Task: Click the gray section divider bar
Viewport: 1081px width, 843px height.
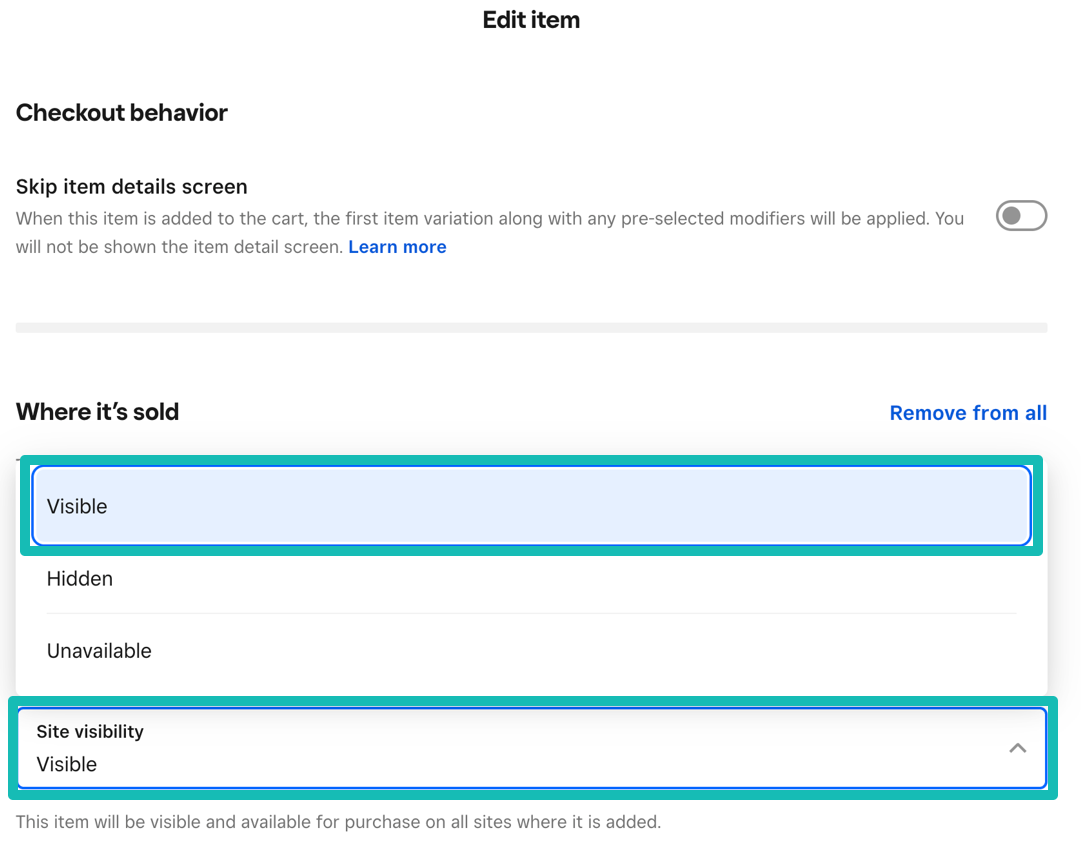Action: [x=531, y=327]
